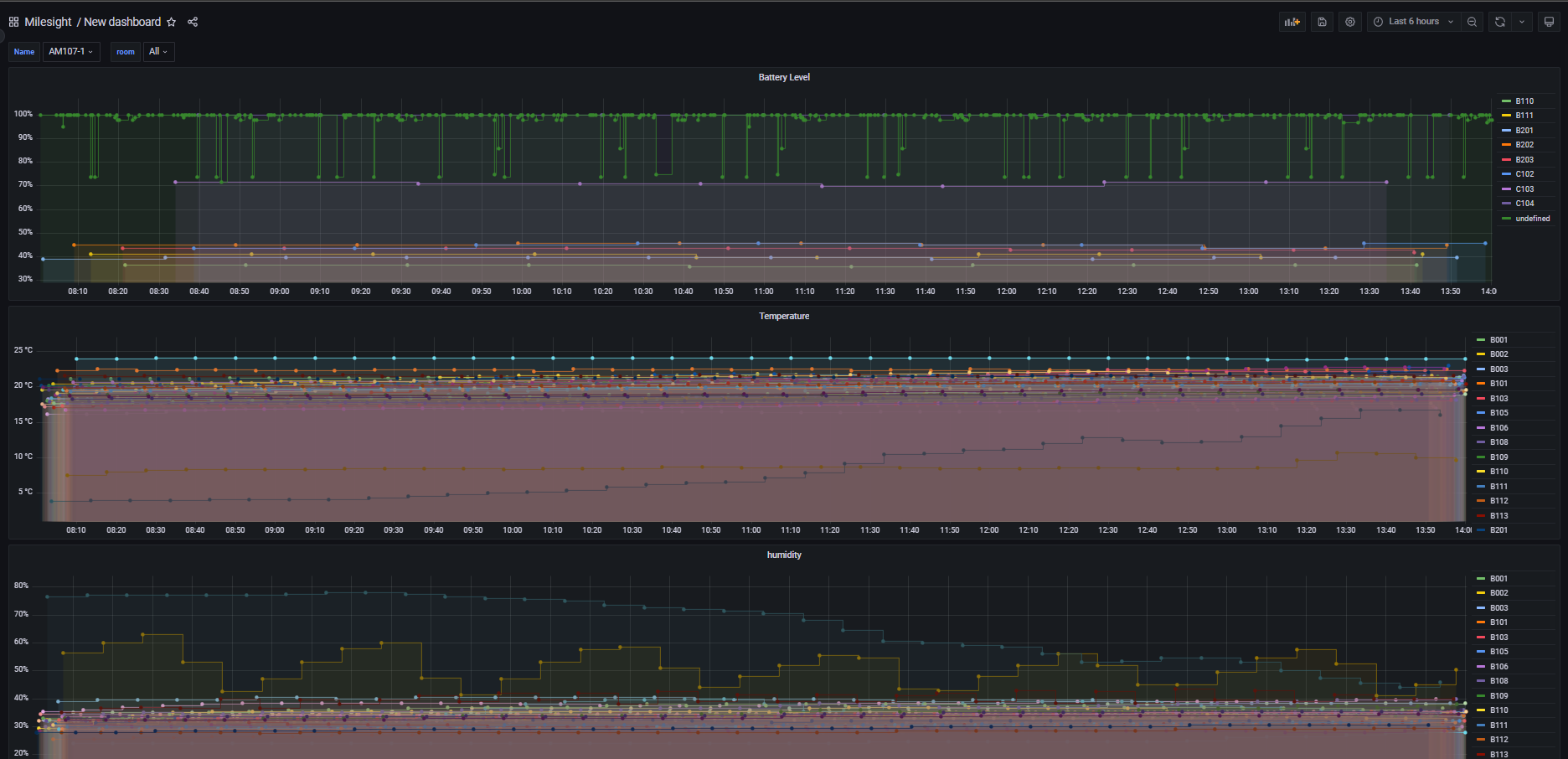Toggle B001 series in humidity legend

click(1498, 579)
